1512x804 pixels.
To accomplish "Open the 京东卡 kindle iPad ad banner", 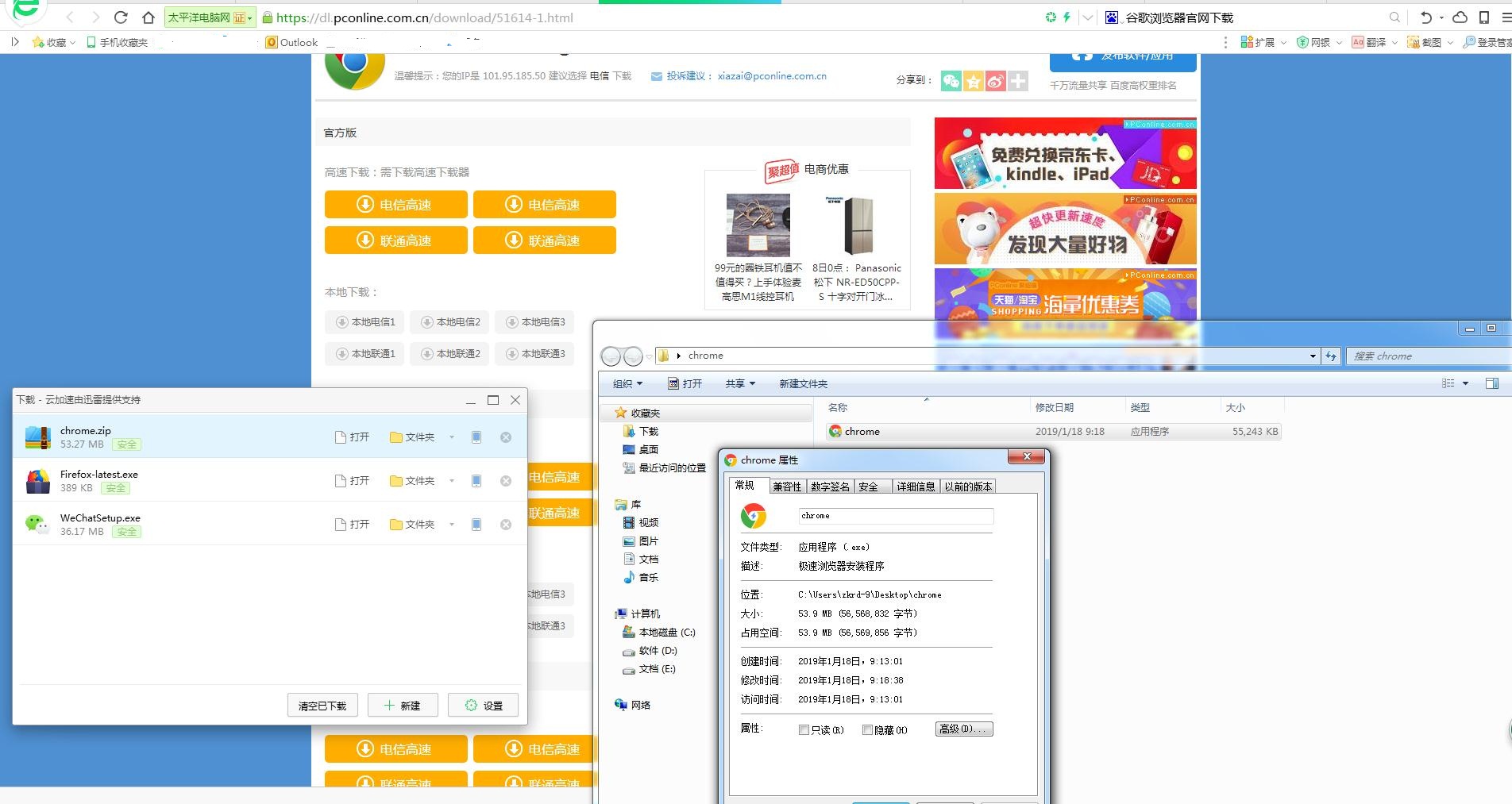I will 1065,153.
